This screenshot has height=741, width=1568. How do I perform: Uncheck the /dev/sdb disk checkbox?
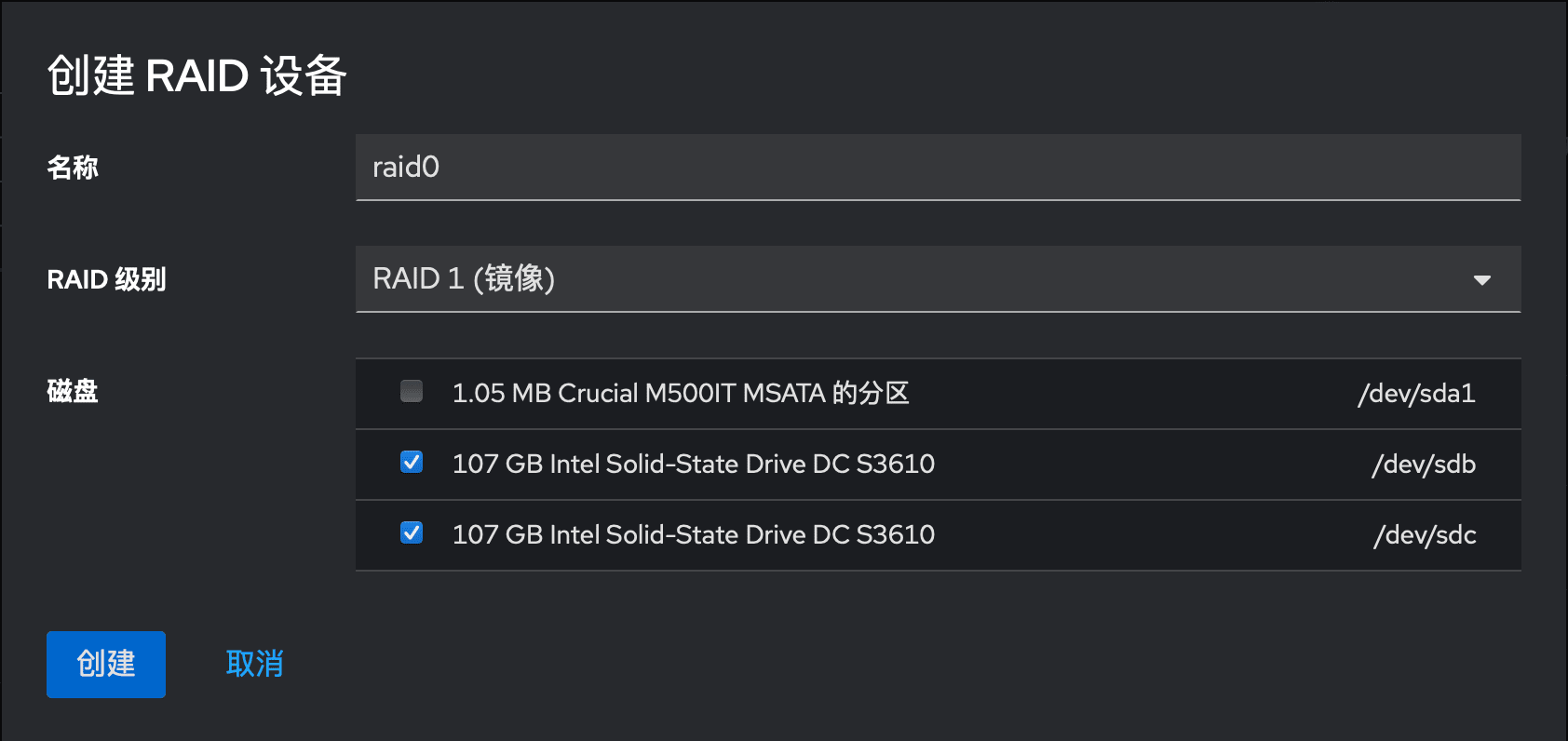(x=412, y=462)
